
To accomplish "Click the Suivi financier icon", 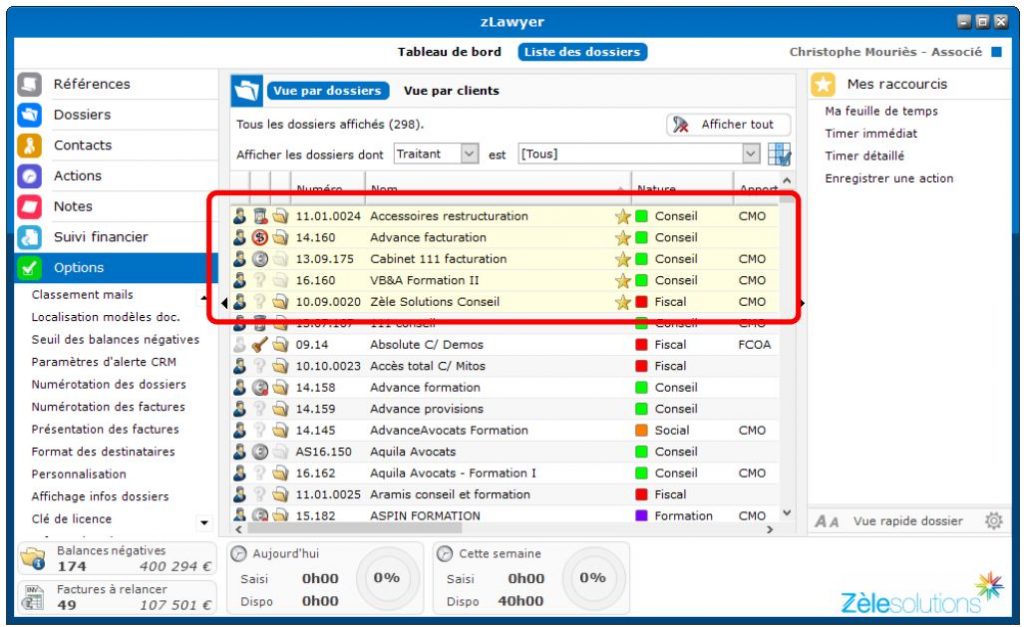I will 29,237.
